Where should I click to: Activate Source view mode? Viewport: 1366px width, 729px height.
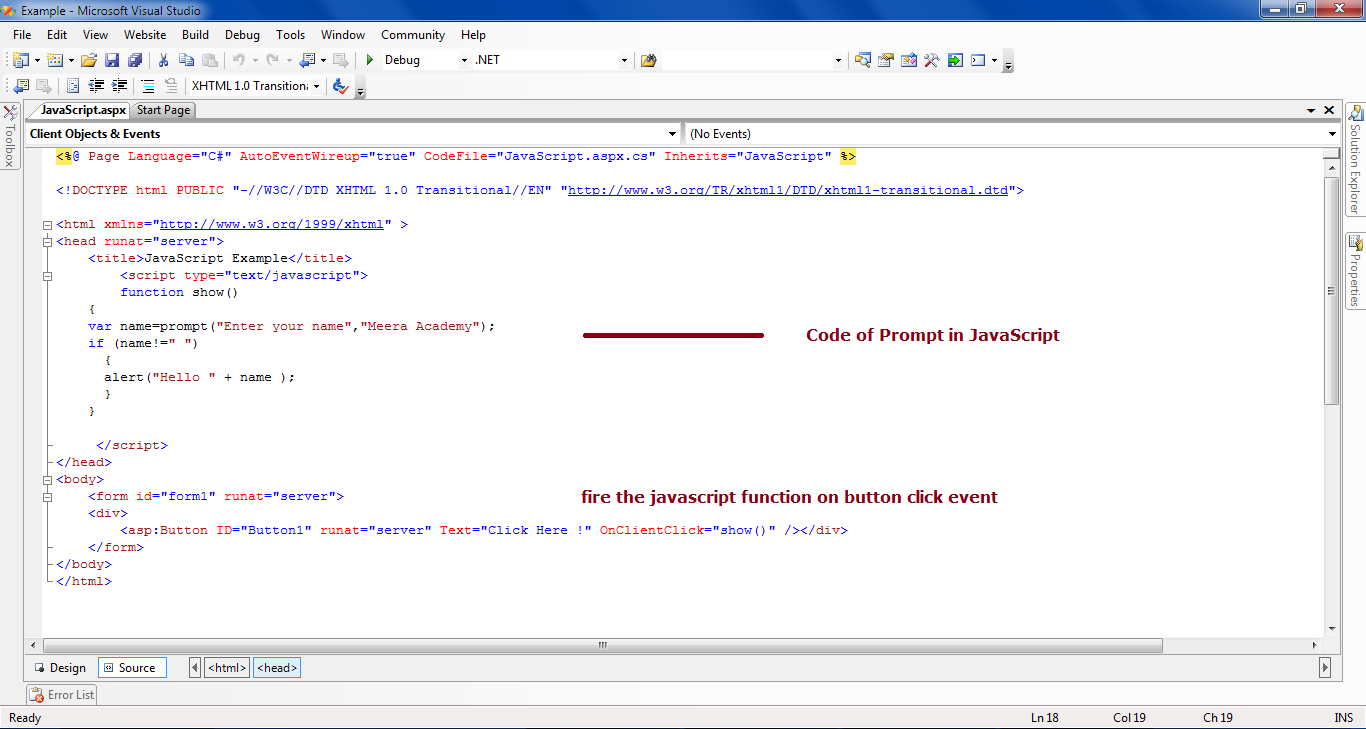point(131,667)
